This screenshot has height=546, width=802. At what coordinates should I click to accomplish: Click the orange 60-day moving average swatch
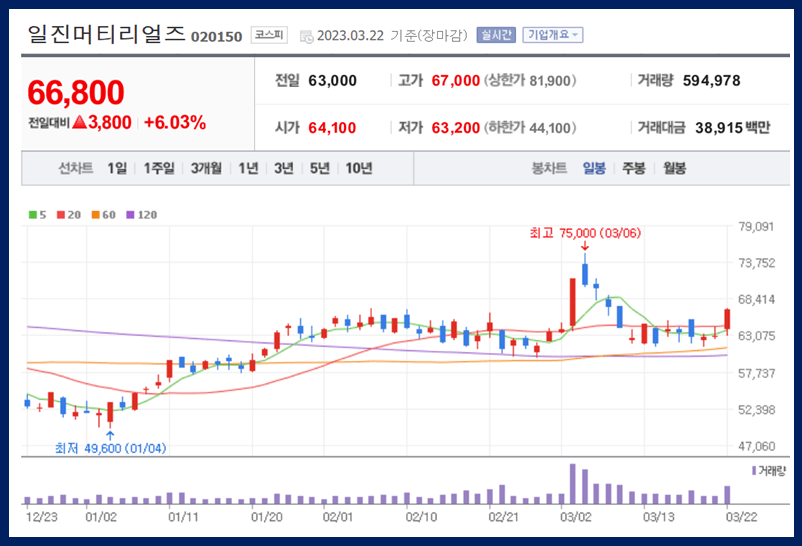pyautogui.click(x=96, y=215)
